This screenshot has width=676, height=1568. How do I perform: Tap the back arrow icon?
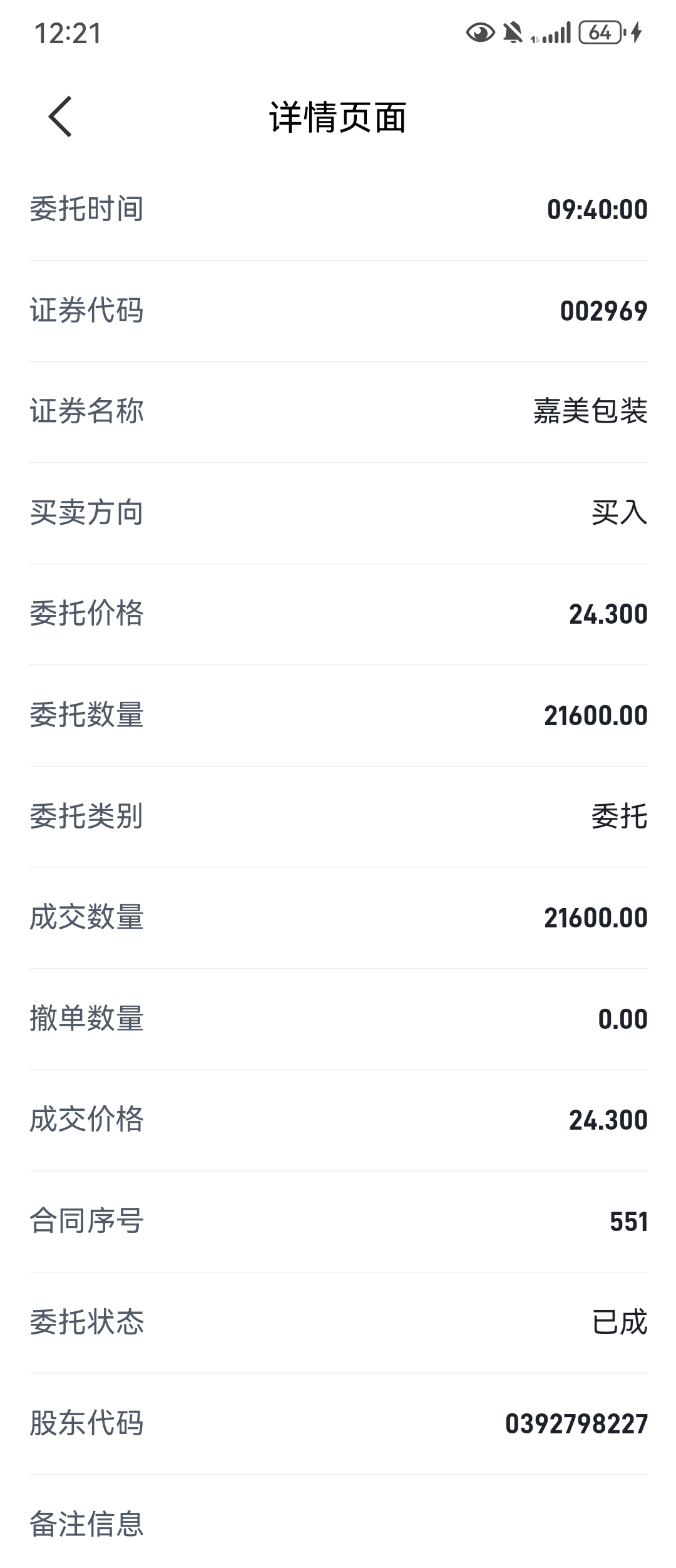[x=61, y=116]
